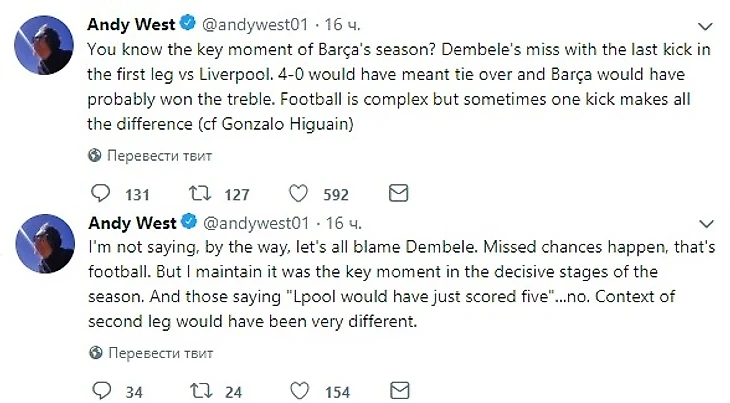Like the second tweet with 154 likes
The height and width of the screenshot is (403, 730).
297,391
